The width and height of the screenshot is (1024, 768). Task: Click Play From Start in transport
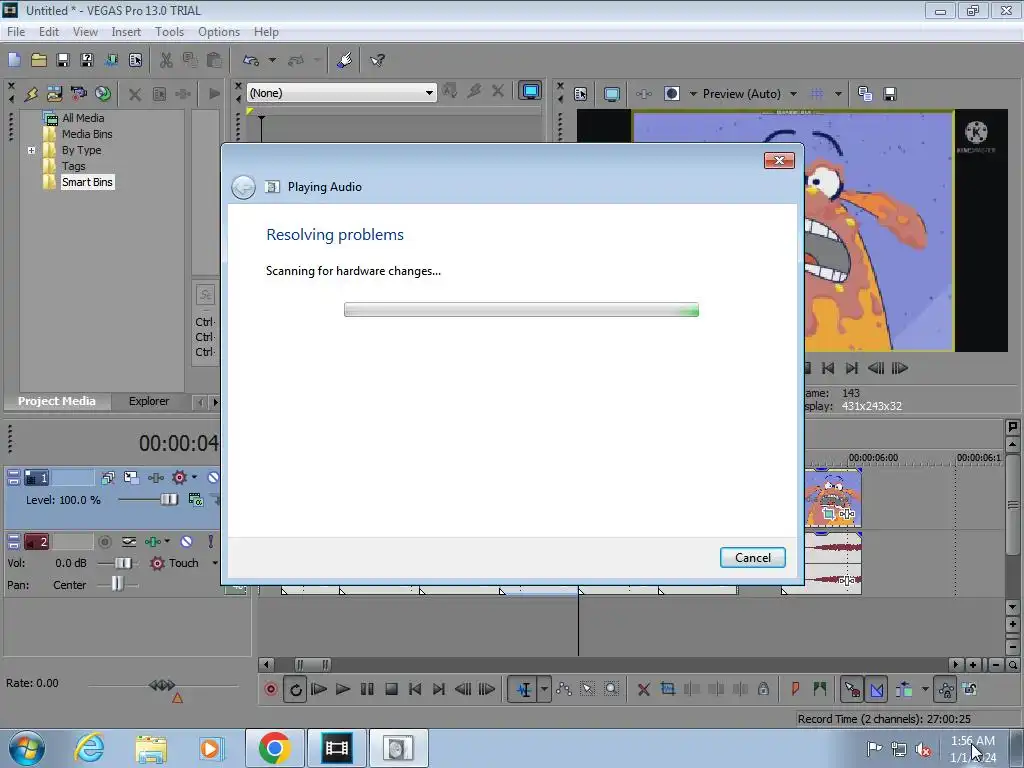pos(319,689)
